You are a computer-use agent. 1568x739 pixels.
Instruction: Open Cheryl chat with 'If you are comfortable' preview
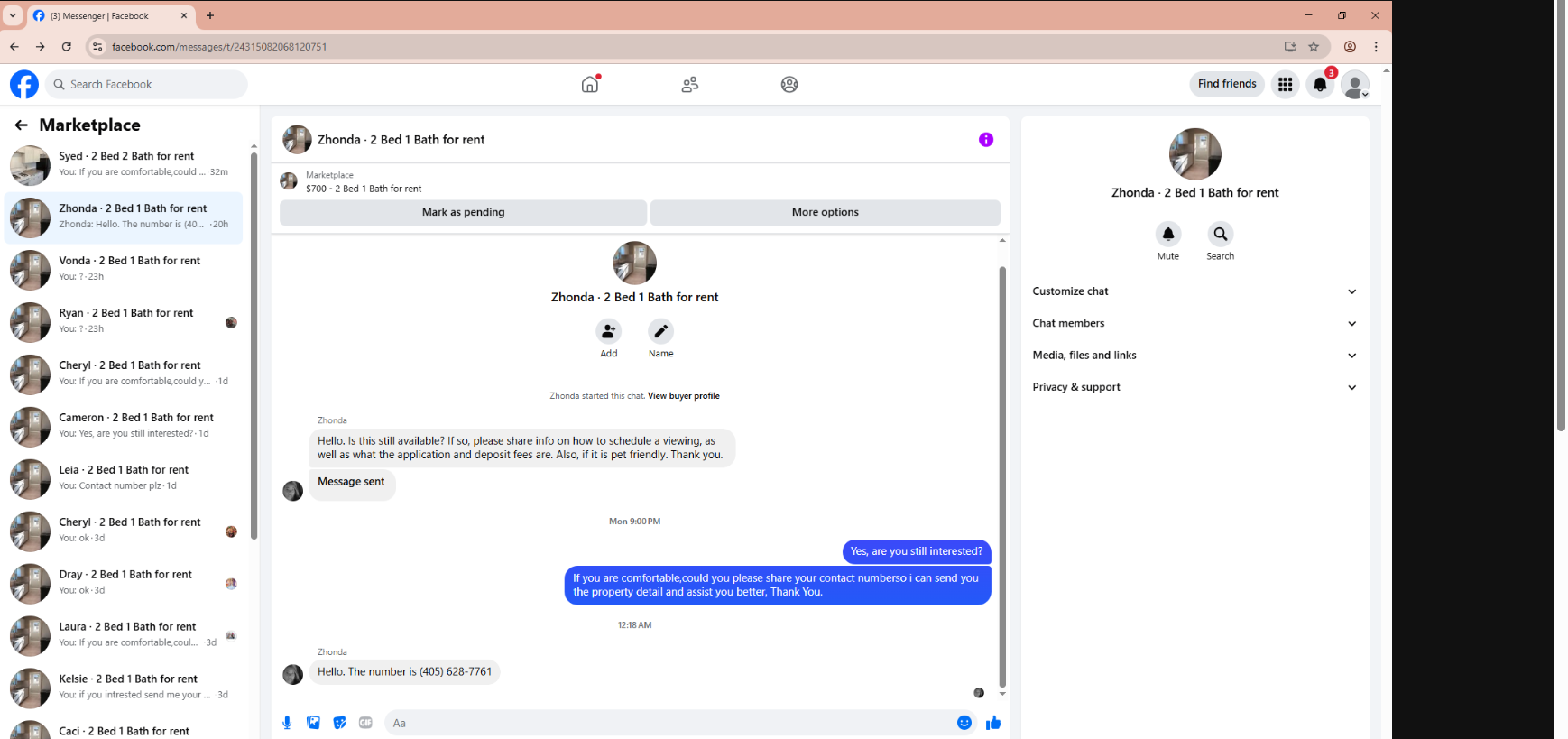pos(124,374)
